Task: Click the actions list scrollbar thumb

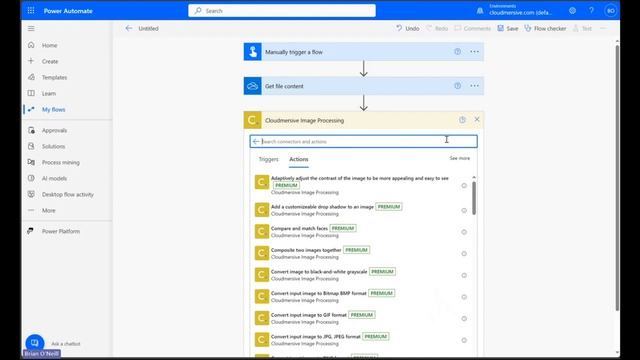Action: [474, 198]
